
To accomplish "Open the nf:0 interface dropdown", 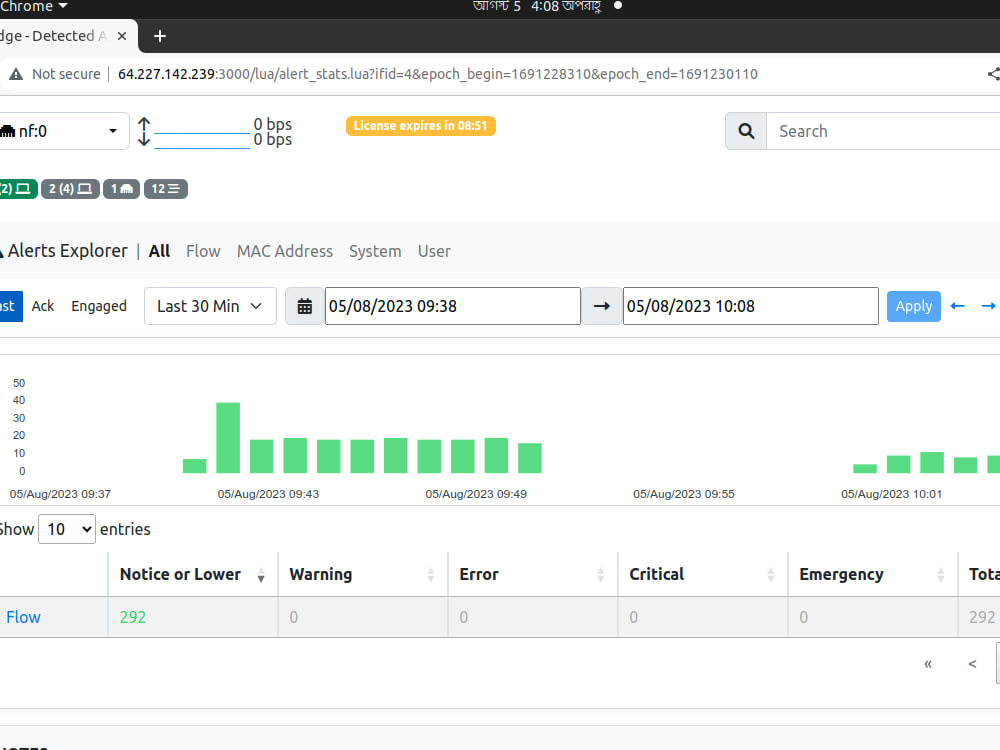I will (62, 131).
